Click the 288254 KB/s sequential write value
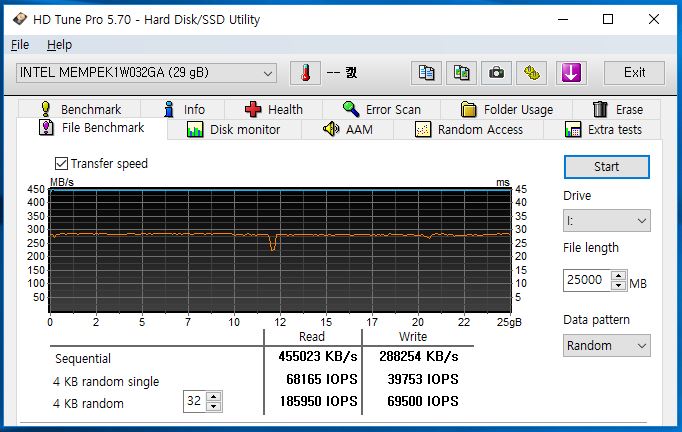This screenshot has width=682, height=432. tap(418, 357)
